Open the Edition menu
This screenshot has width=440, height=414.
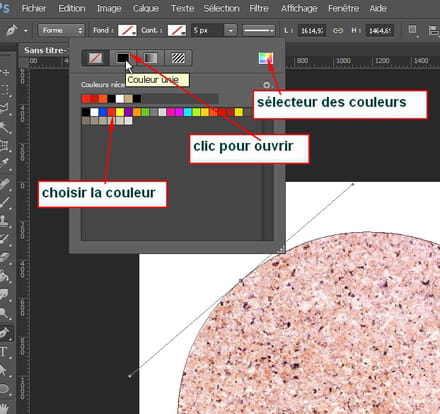click(x=72, y=8)
